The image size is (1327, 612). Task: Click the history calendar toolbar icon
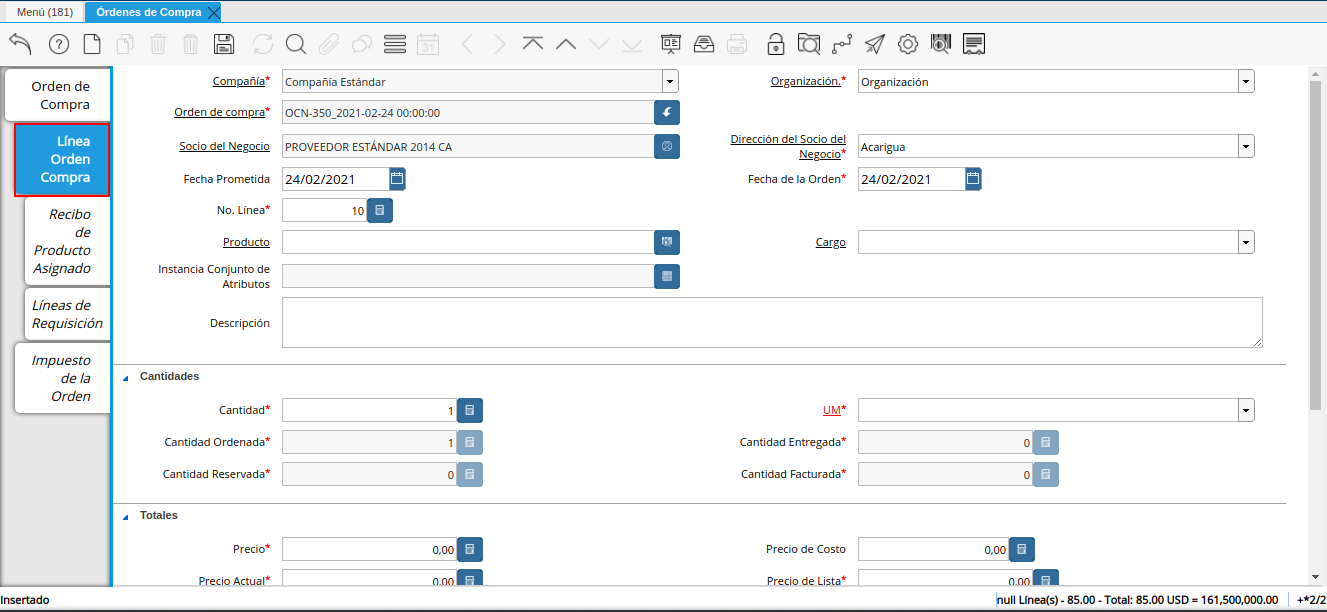428,44
